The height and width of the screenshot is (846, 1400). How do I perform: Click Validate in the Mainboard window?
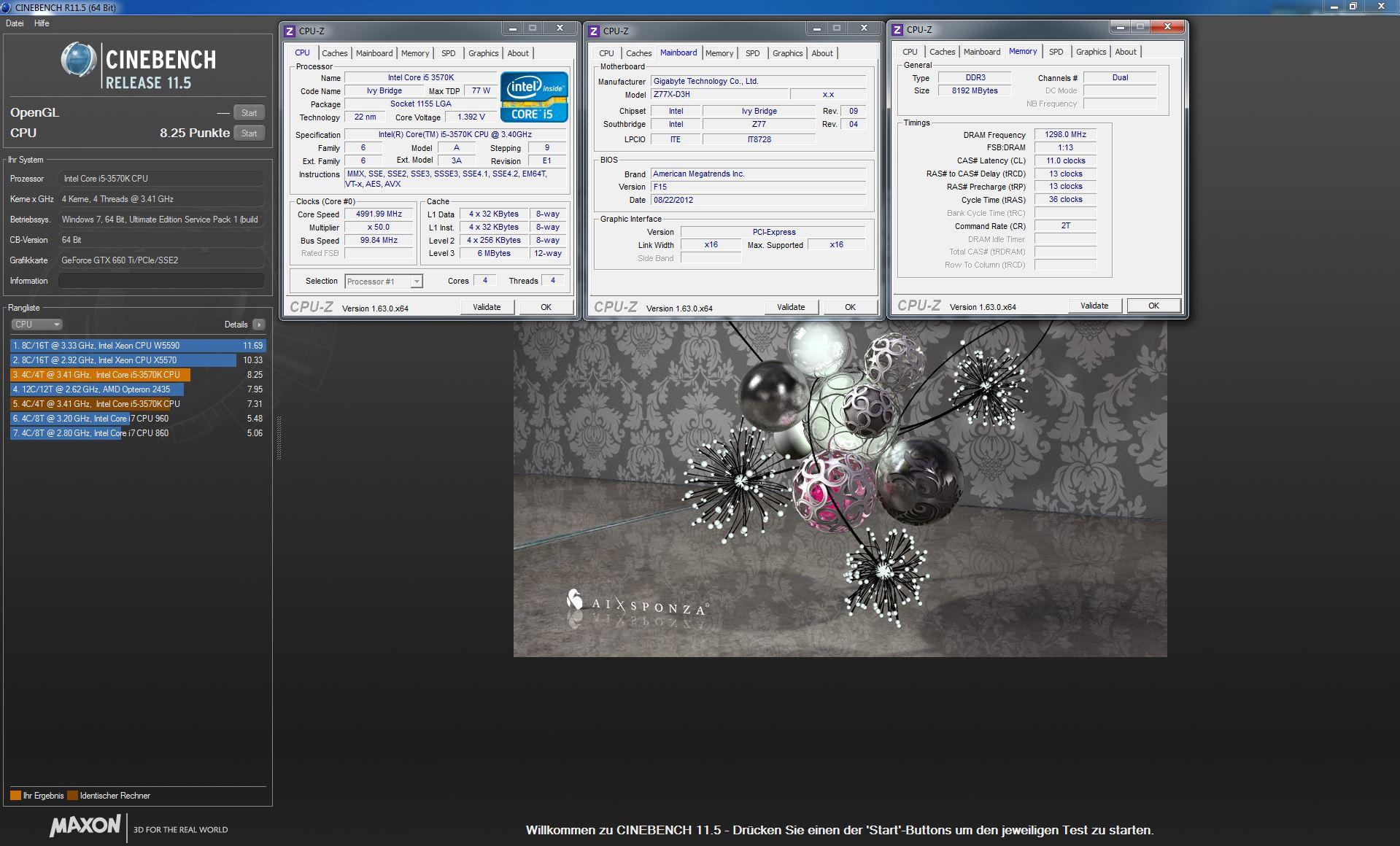point(791,307)
